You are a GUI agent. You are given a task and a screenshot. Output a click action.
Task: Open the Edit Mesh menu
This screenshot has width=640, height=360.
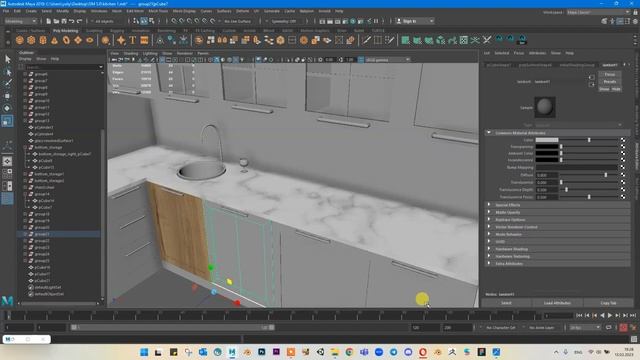(135, 11)
